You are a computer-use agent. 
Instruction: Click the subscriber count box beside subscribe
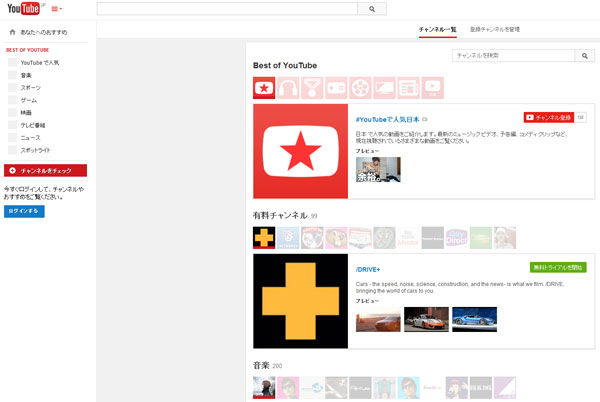click(x=580, y=117)
